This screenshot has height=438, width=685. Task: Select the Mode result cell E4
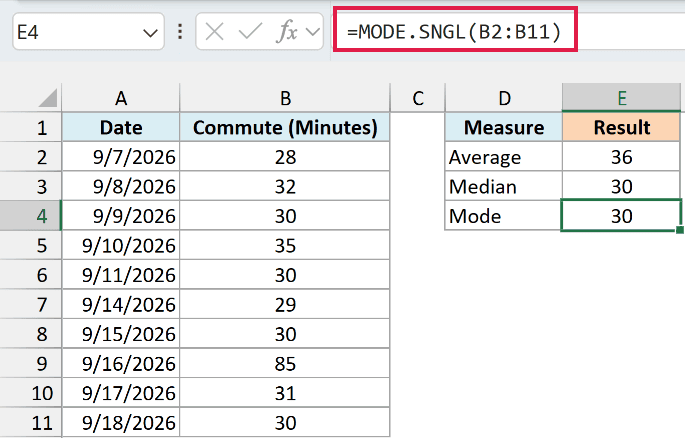(x=621, y=216)
